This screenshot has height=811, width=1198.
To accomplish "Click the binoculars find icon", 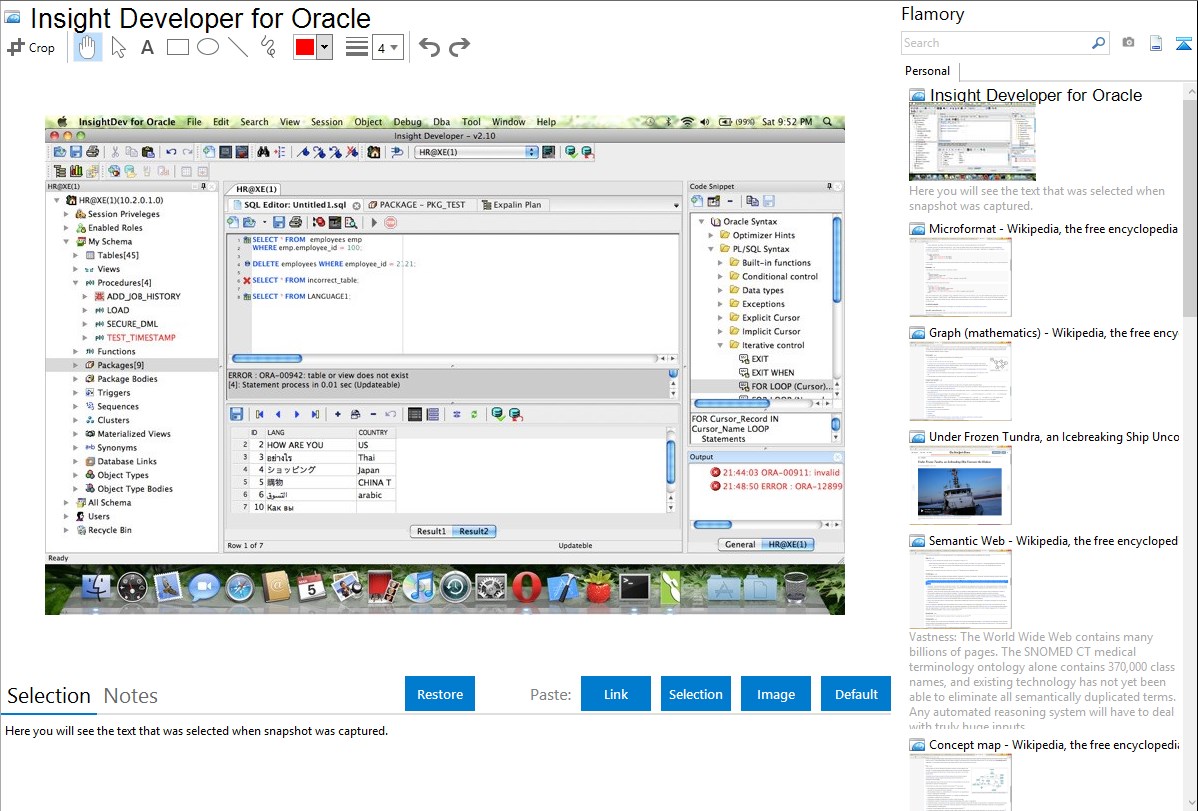I will (x=263, y=152).
